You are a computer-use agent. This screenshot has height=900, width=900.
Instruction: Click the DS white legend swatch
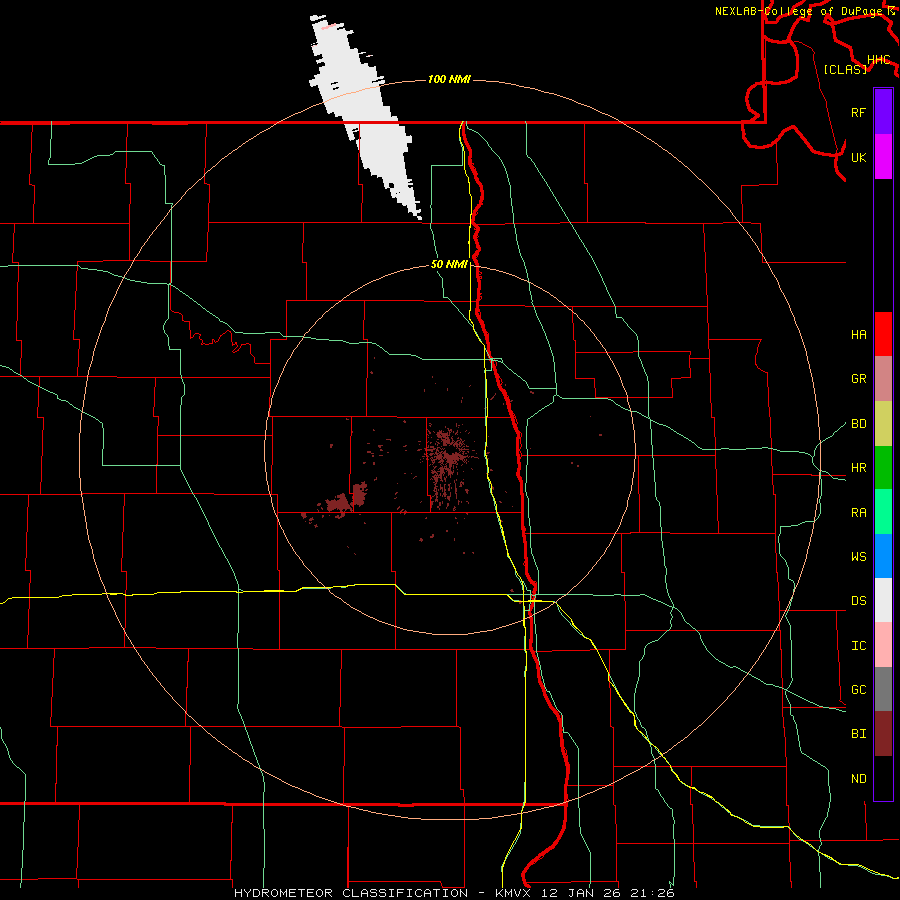click(x=883, y=600)
